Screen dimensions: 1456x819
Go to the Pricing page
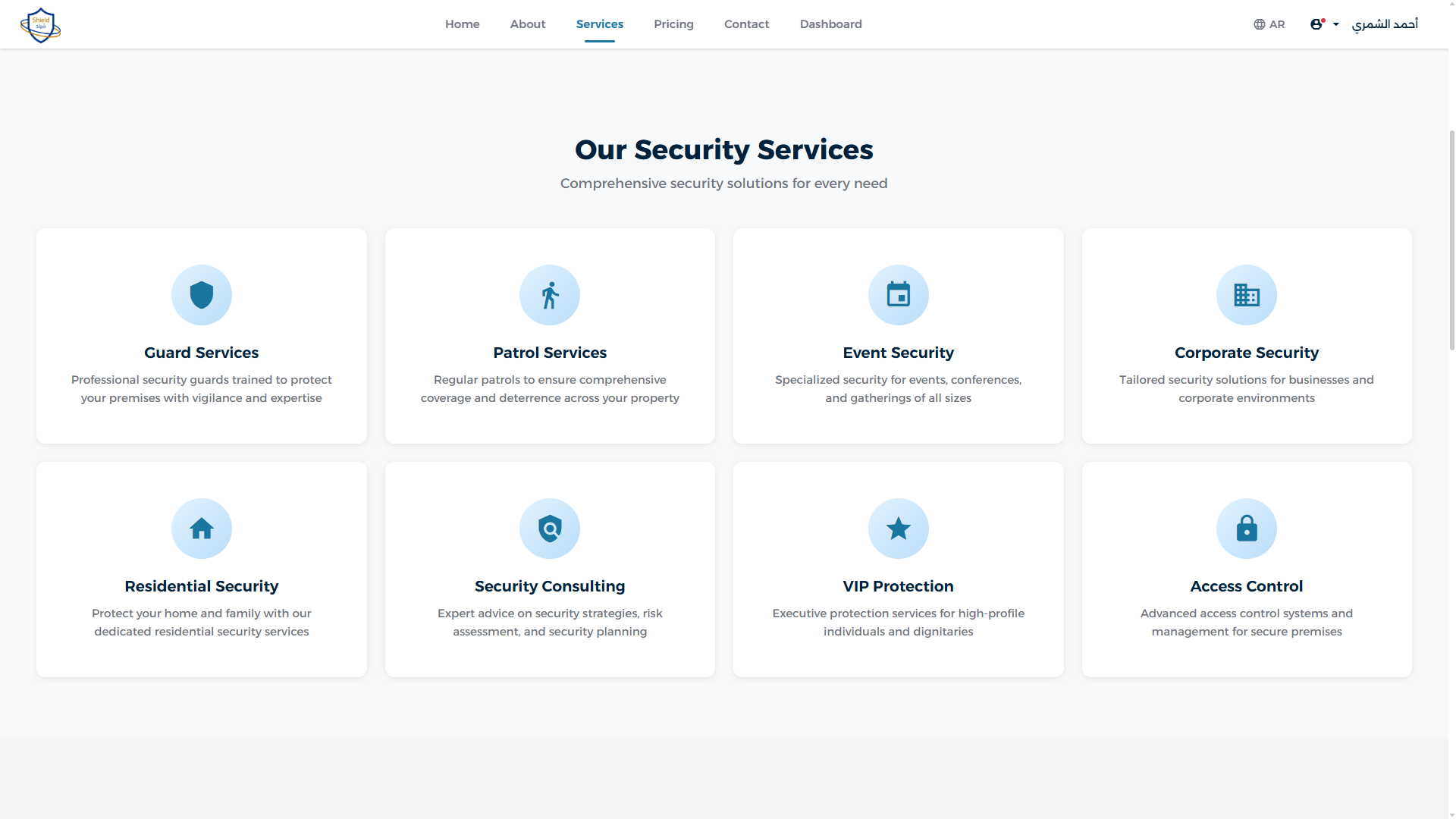673,24
